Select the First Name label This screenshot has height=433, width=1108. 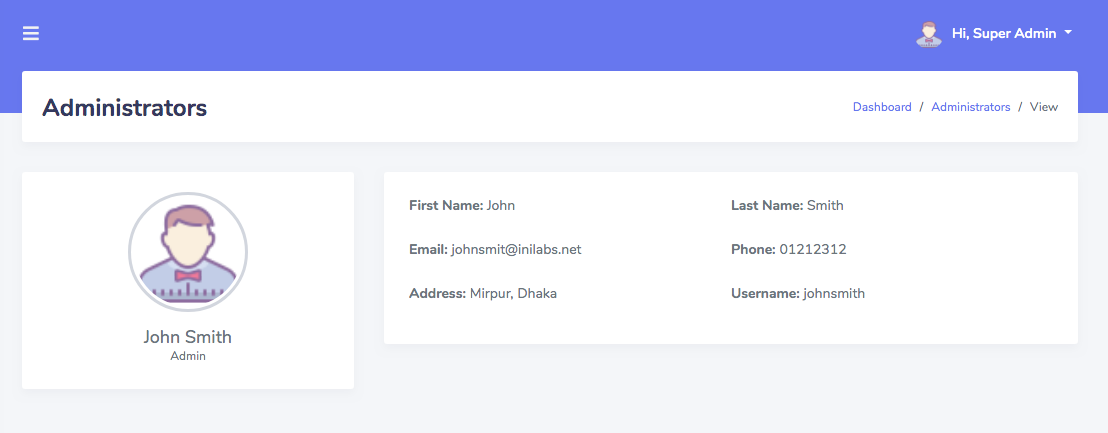pos(446,206)
